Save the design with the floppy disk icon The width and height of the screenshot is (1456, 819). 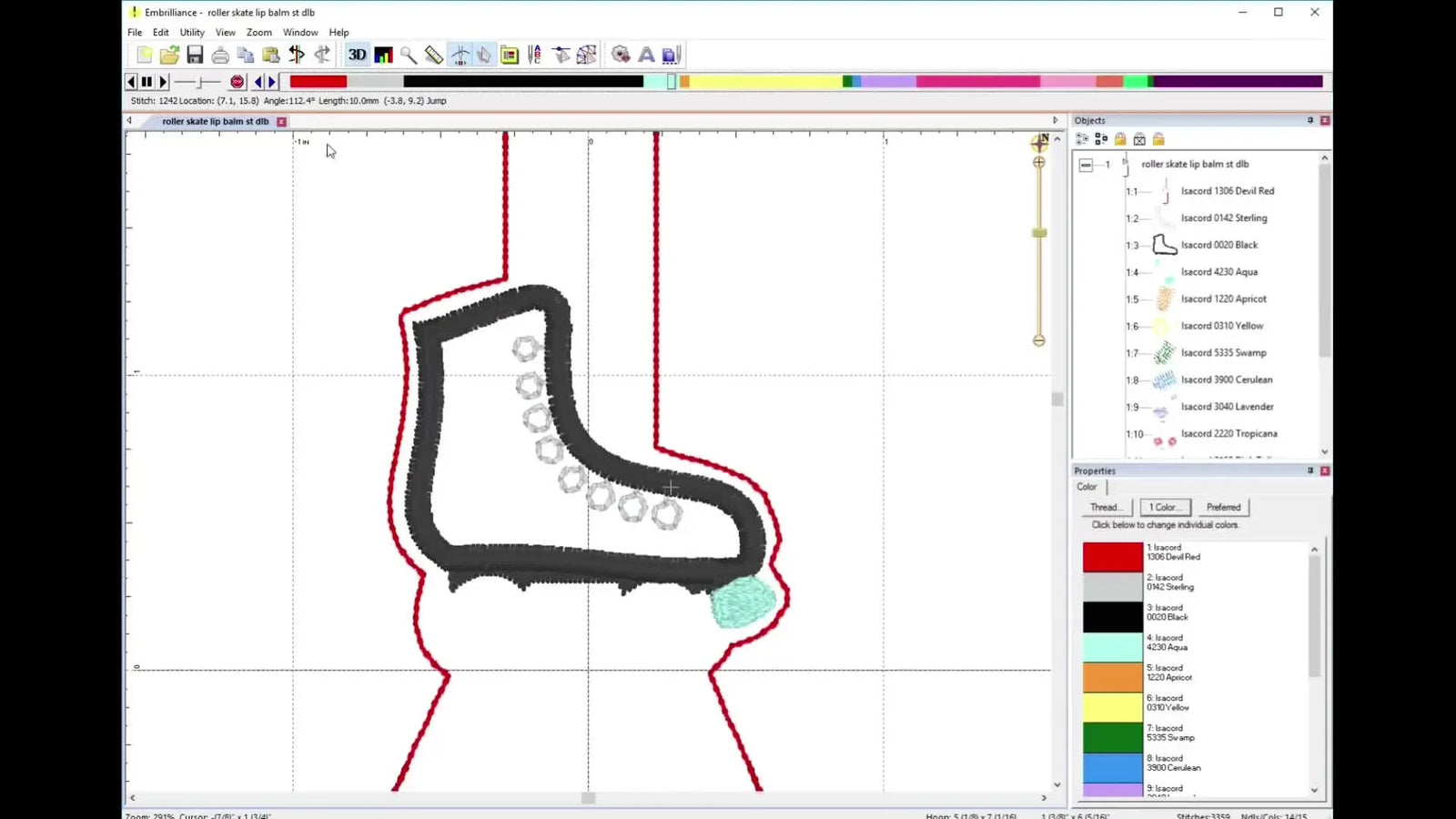coord(195,56)
